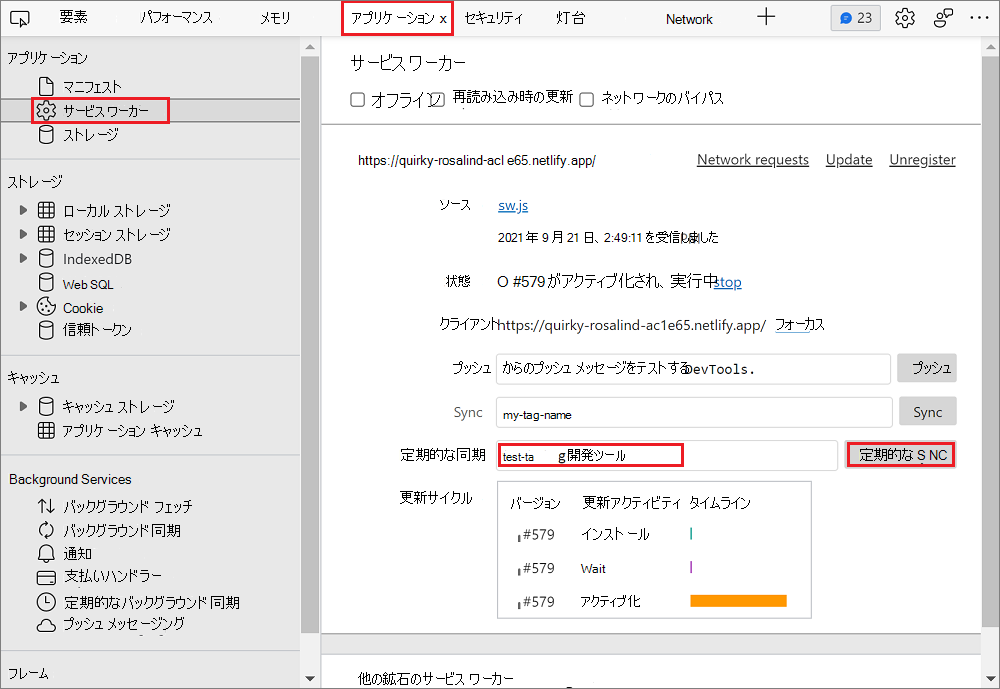Toggle the 再読み込み時の更新 checkbox
1000x689 pixels.
point(437,100)
